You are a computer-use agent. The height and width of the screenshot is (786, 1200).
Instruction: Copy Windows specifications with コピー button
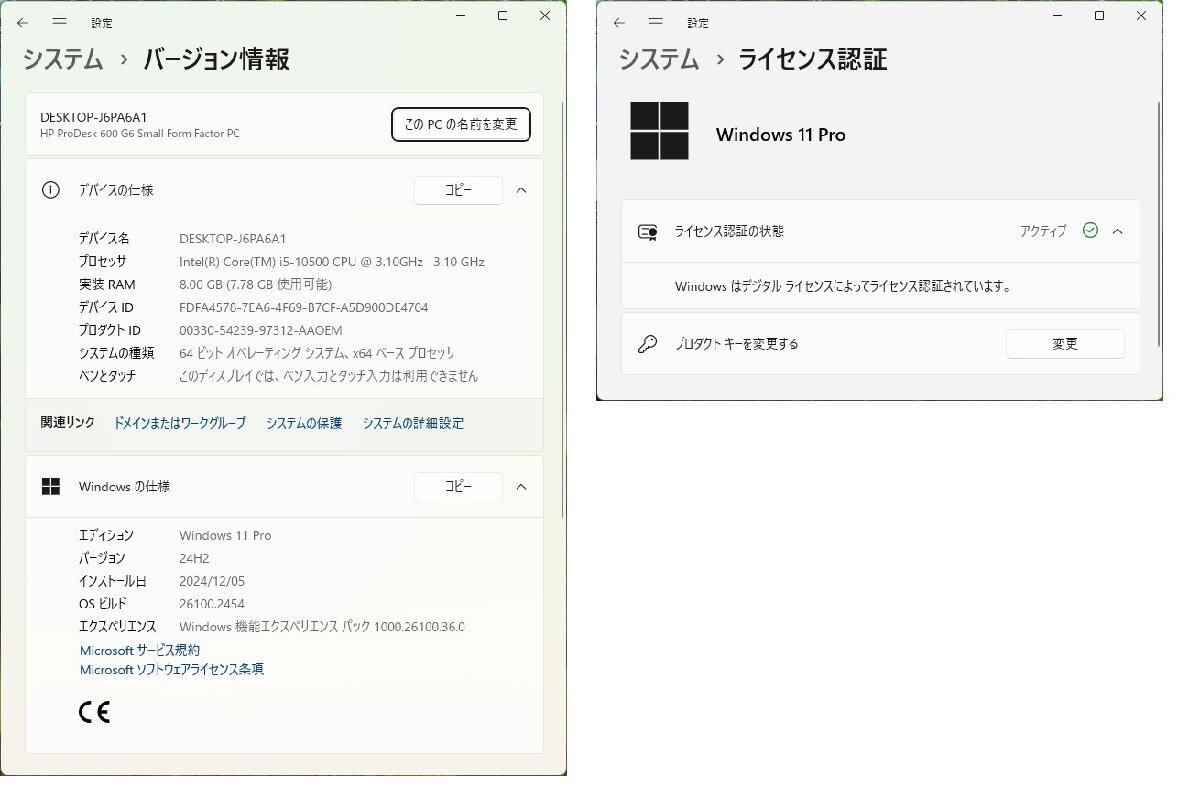[x=458, y=486]
